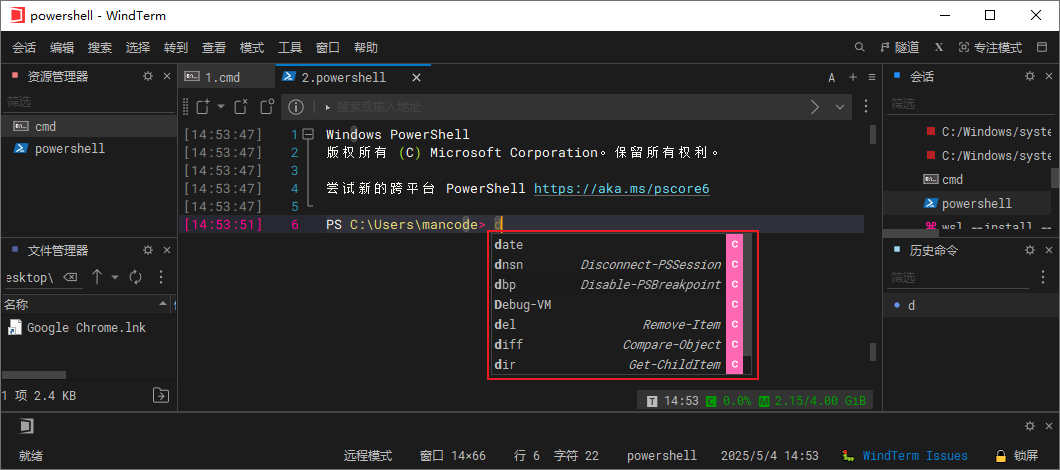Image resolution: width=1060 pixels, height=470 pixels.
Task: Click the WindTerm Issues link
Action: 914,455
